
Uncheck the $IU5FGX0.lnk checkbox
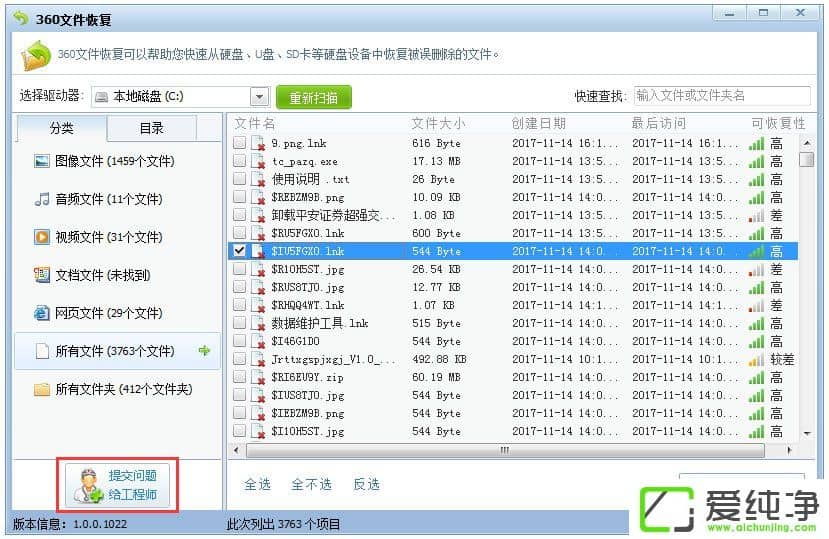[x=239, y=252]
